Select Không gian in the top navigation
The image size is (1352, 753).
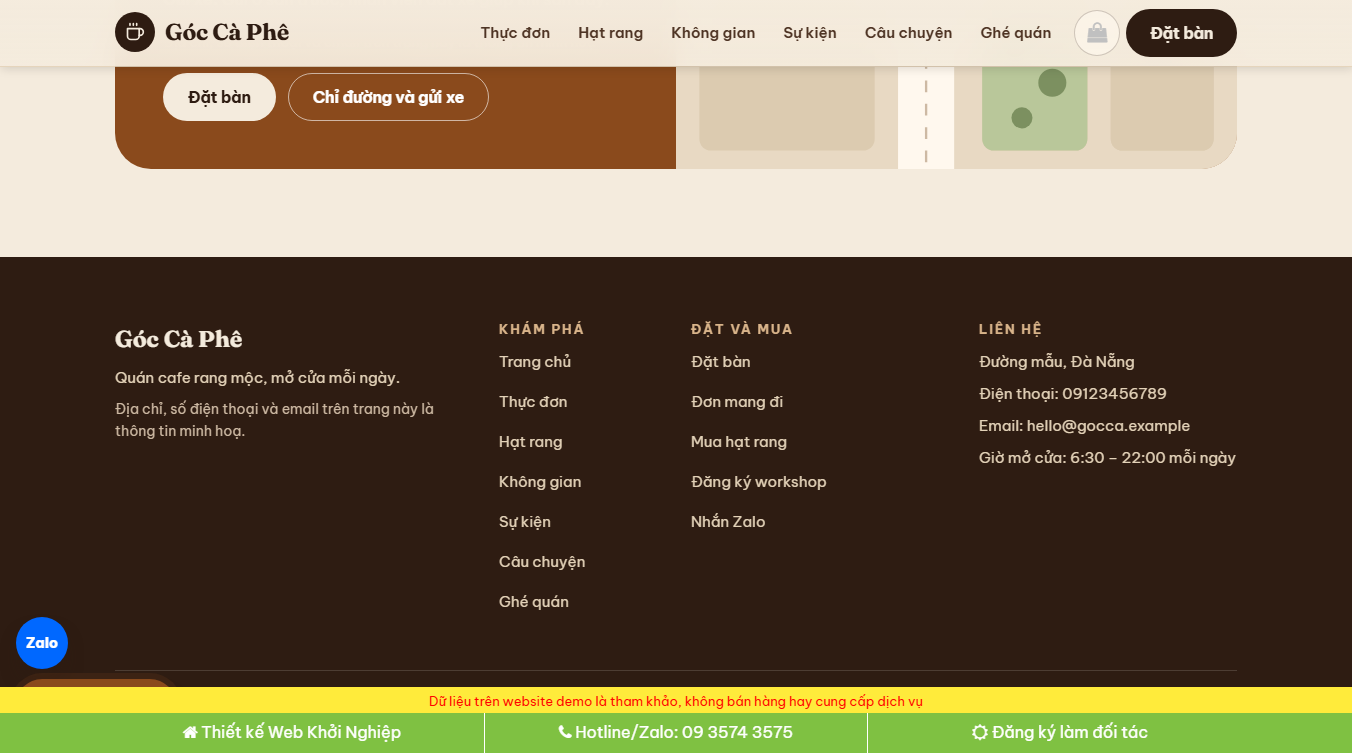(x=713, y=33)
